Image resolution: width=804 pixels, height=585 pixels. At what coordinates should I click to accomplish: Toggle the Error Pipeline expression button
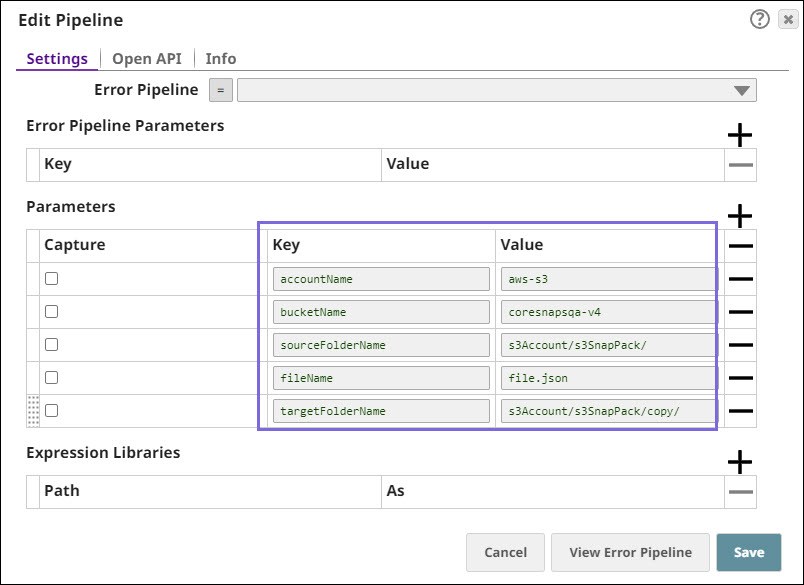pos(220,91)
